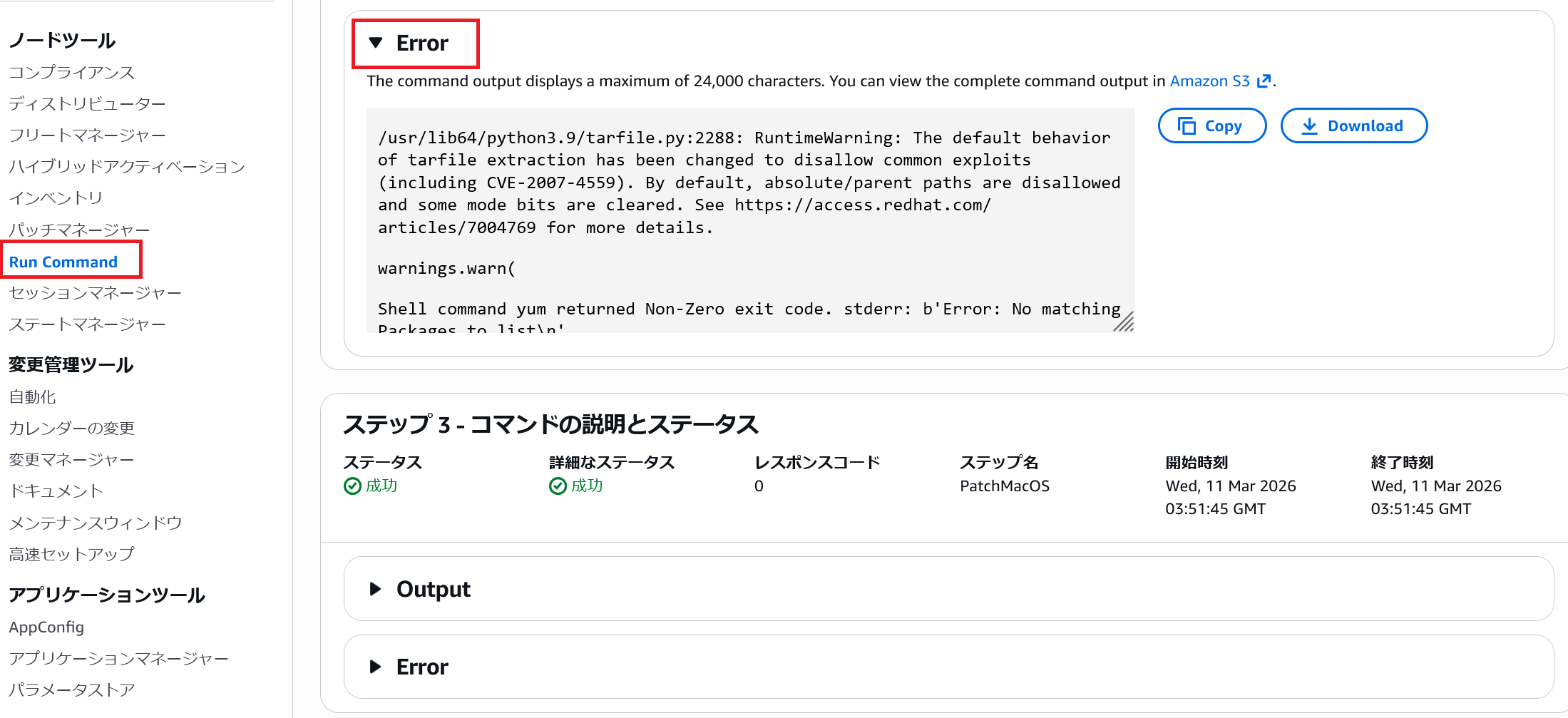Click the success check icon under 詳細なステータス
Screen dimensions: 1568x718
[558, 486]
